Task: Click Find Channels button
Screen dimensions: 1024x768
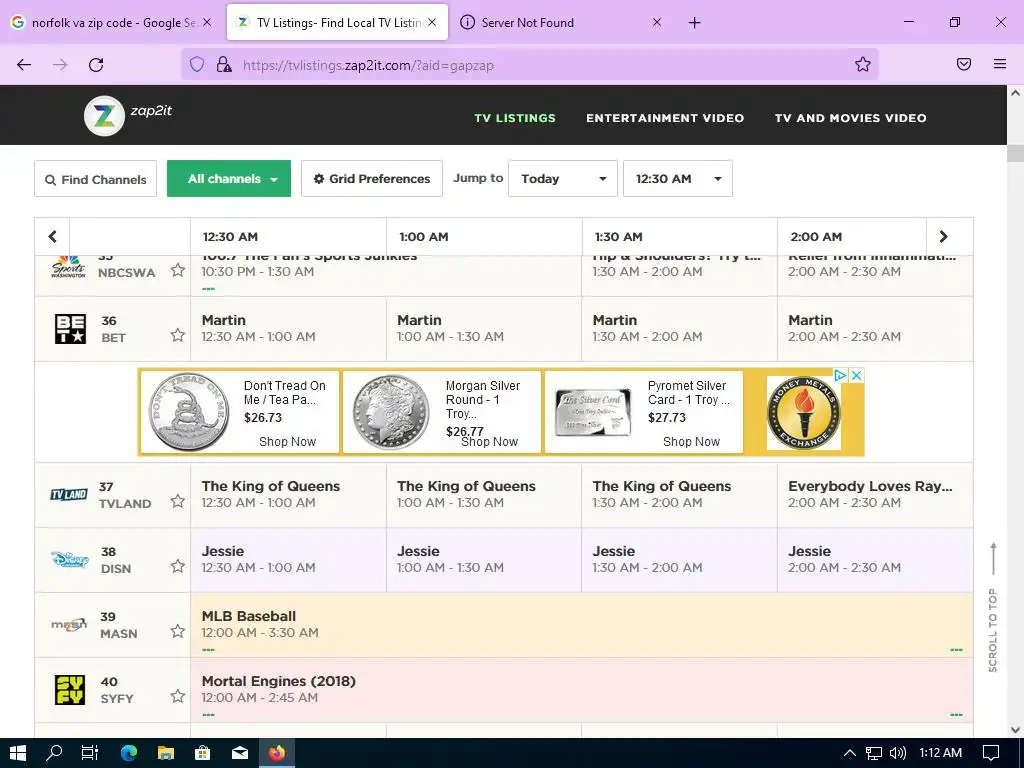Action: (95, 179)
